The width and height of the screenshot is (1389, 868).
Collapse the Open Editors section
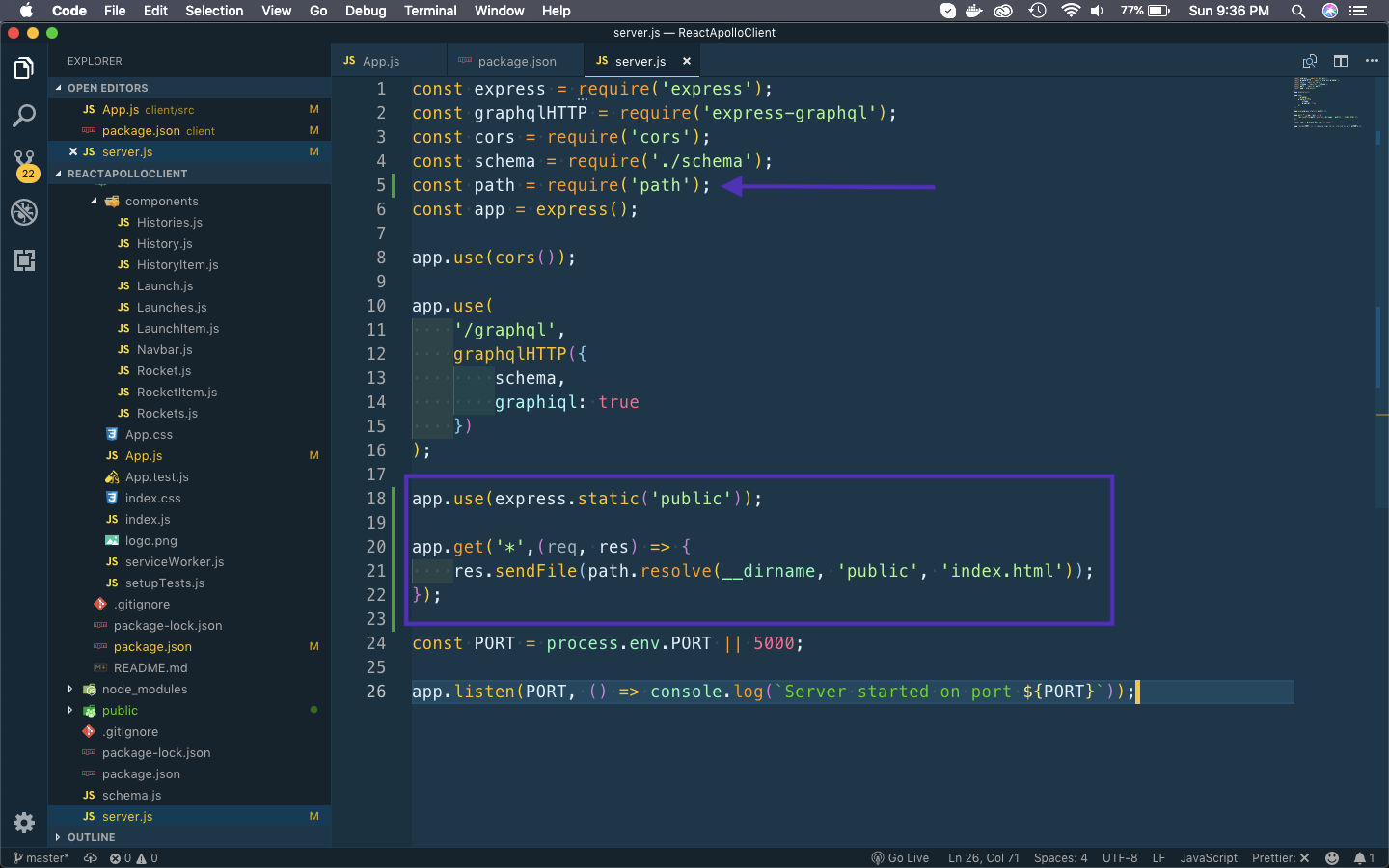pos(107,88)
